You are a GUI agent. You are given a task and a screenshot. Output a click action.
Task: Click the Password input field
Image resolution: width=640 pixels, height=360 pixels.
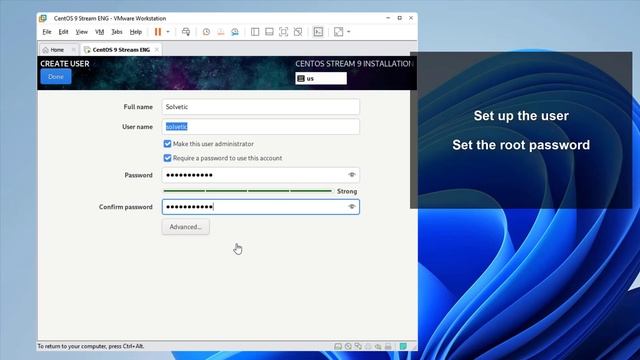pos(260,175)
